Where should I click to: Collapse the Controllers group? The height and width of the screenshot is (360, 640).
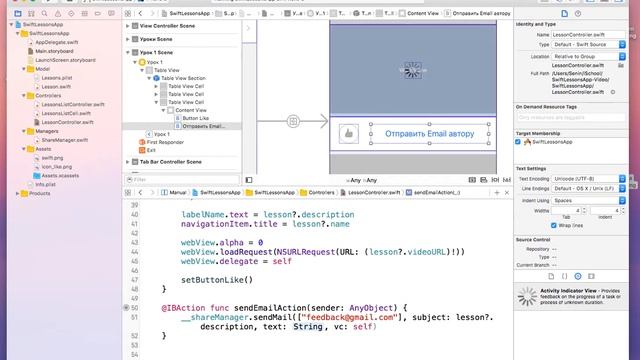pos(24,96)
